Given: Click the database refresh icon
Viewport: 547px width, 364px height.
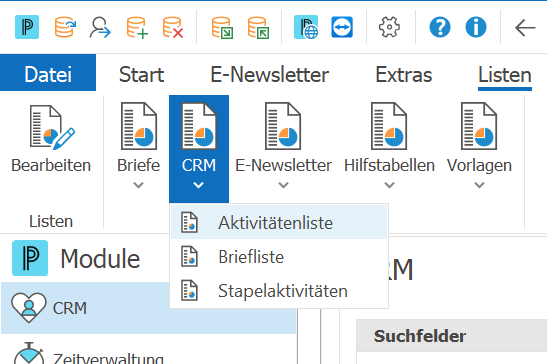Looking at the screenshot, I should tap(65, 27).
